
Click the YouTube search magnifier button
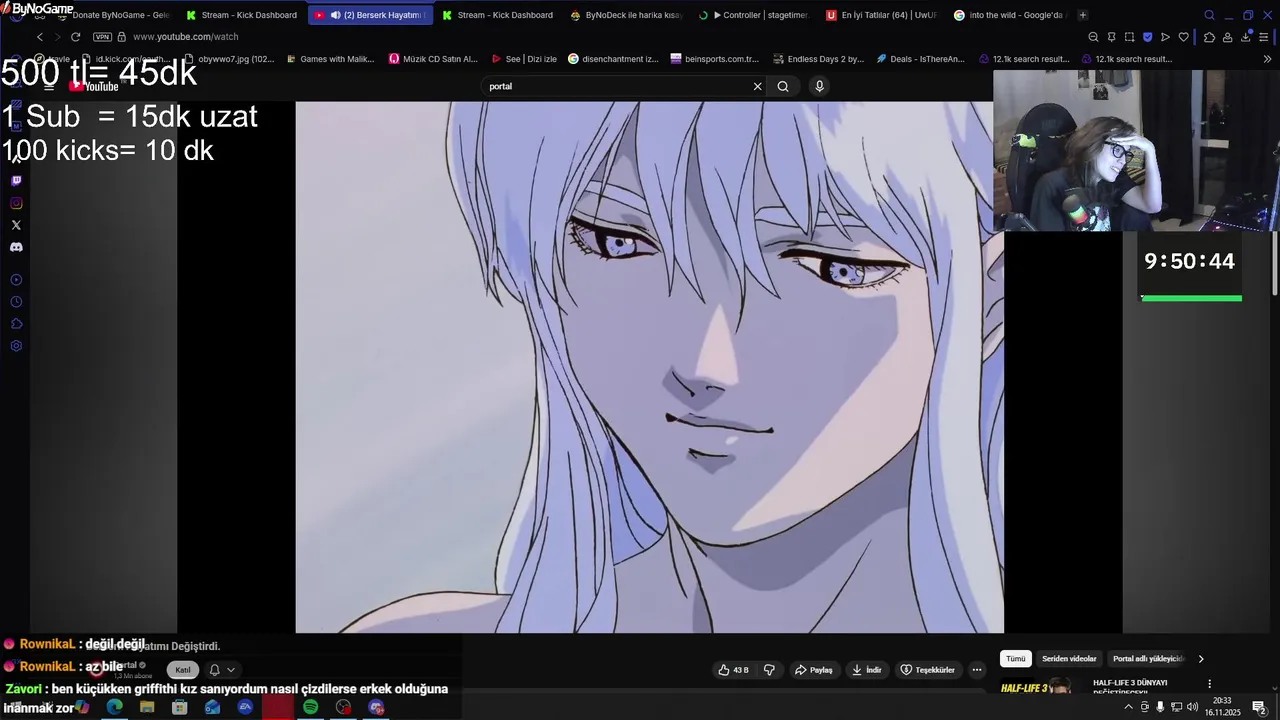point(783,86)
